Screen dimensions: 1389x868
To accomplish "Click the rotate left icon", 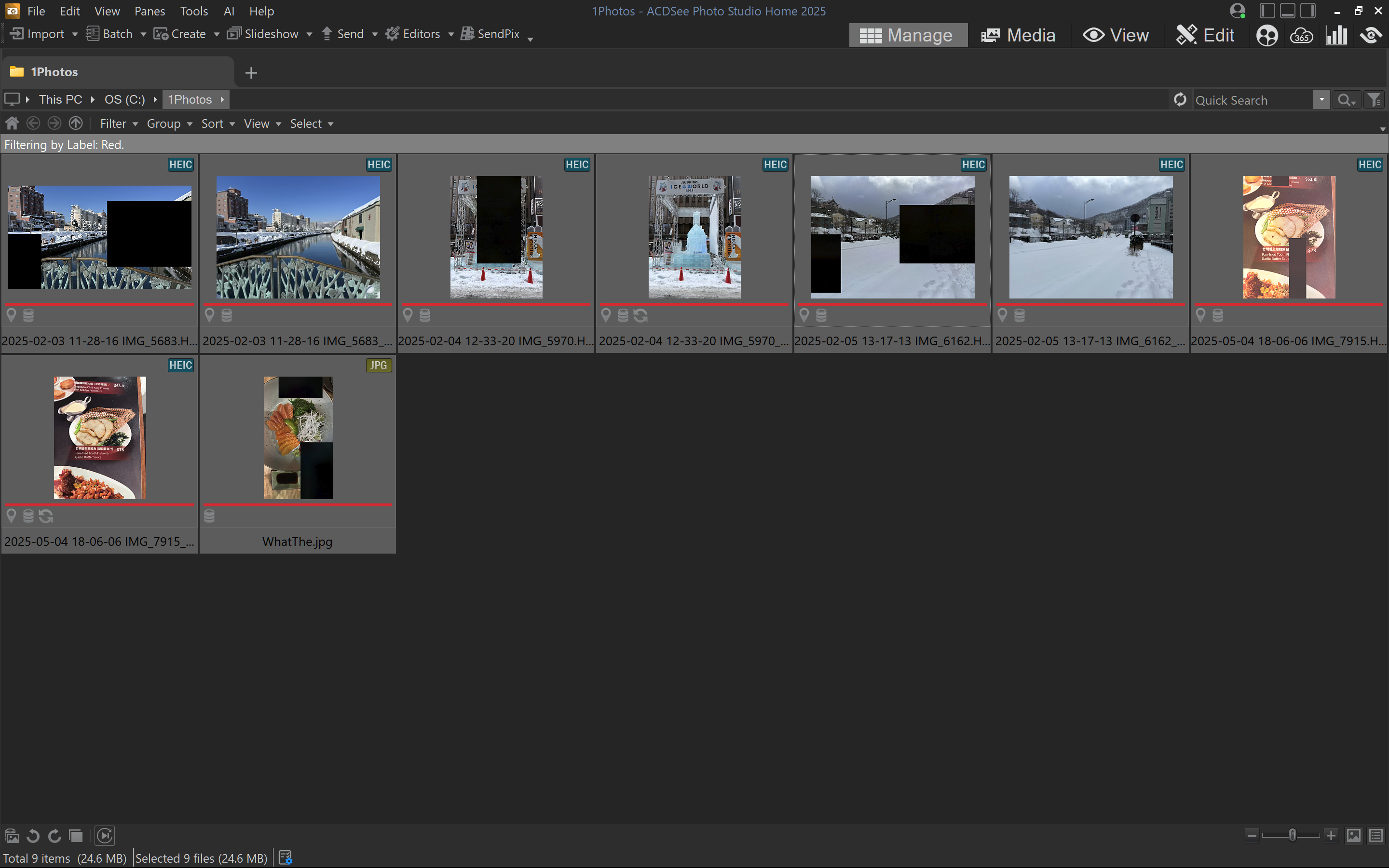I will [x=33, y=836].
